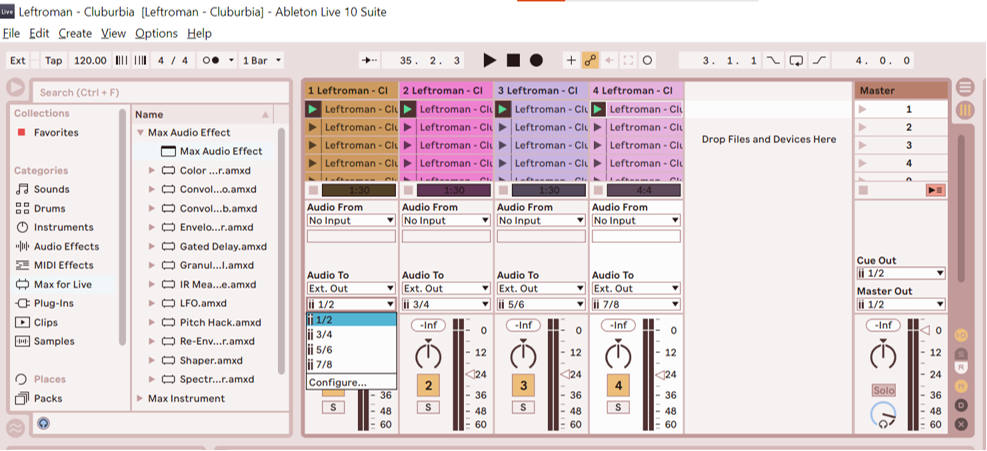Stop playback with the Stop button
Screen dimensions: 987x451
[x=513, y=60]
